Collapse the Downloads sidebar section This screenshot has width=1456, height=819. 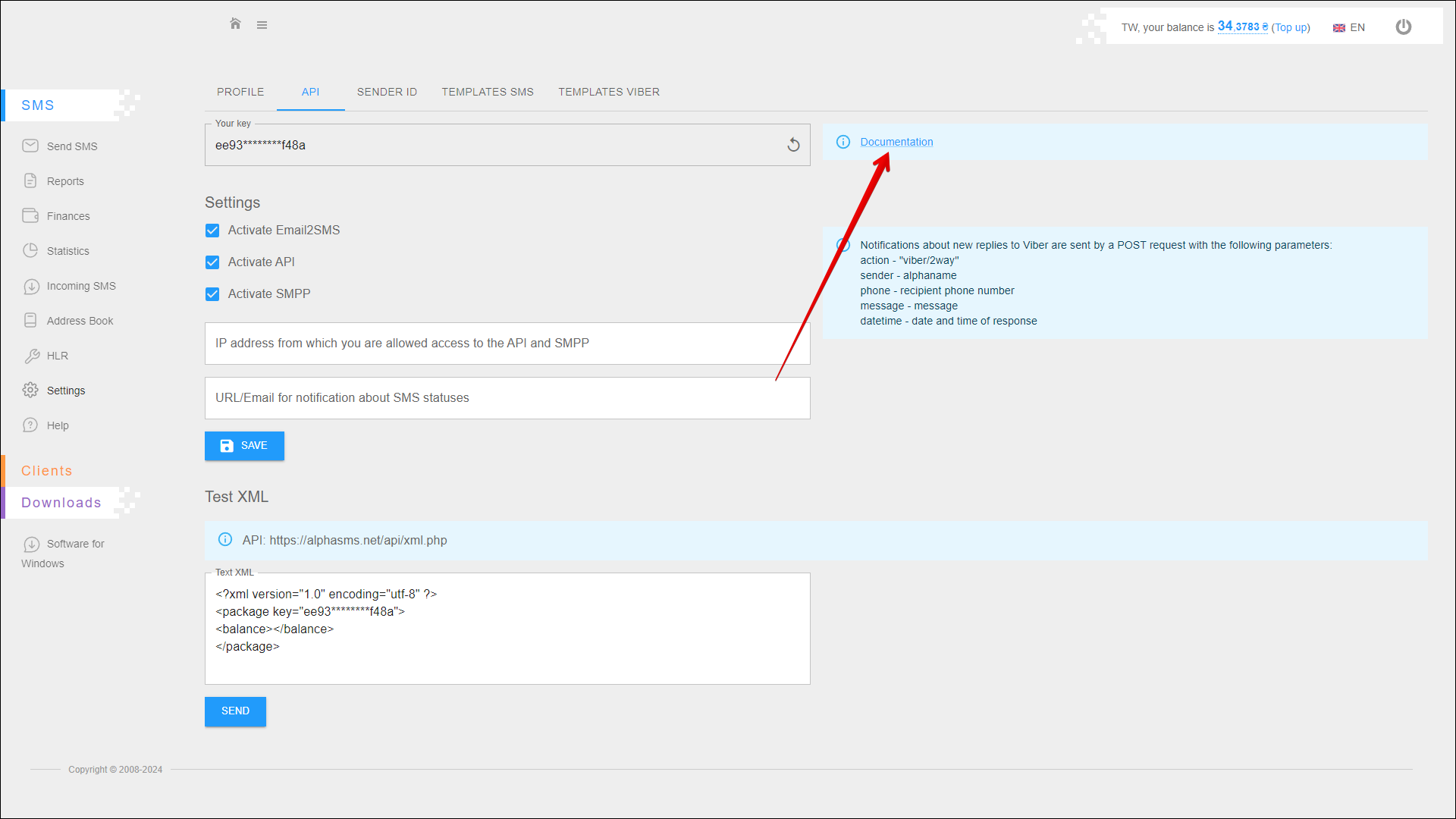point(61,503)
